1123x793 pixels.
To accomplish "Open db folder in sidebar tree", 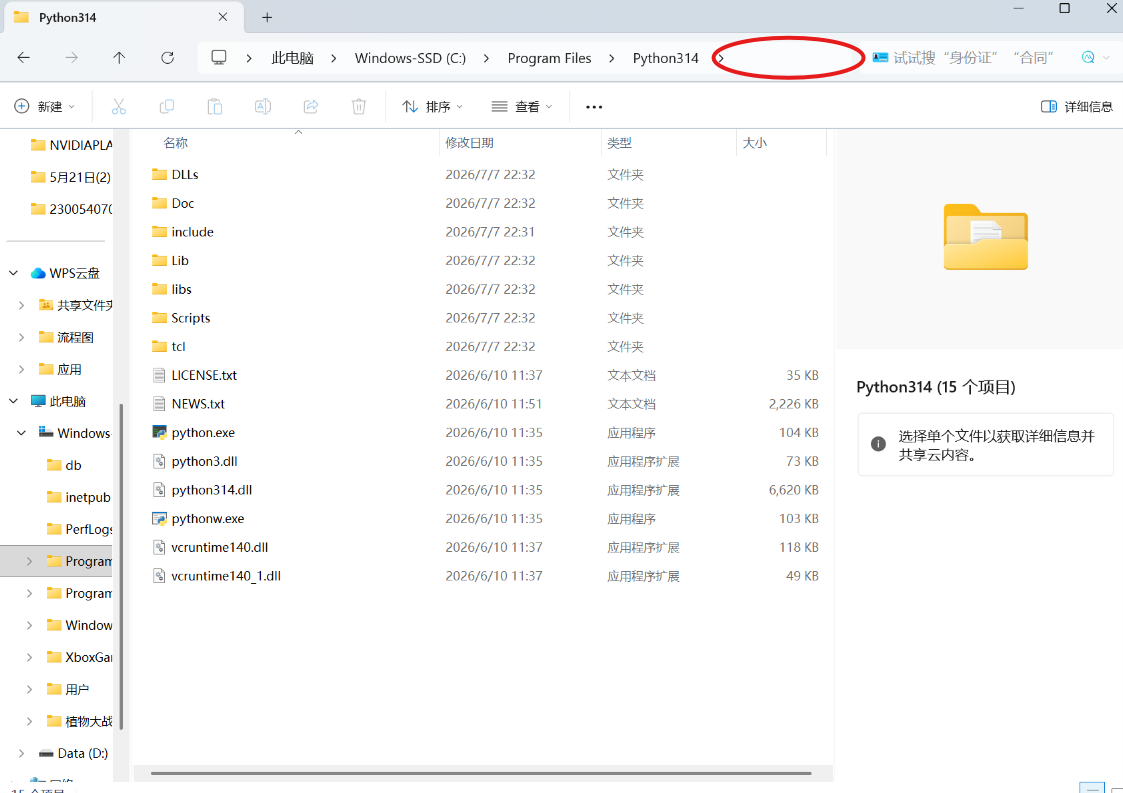I will coord(64,466).
